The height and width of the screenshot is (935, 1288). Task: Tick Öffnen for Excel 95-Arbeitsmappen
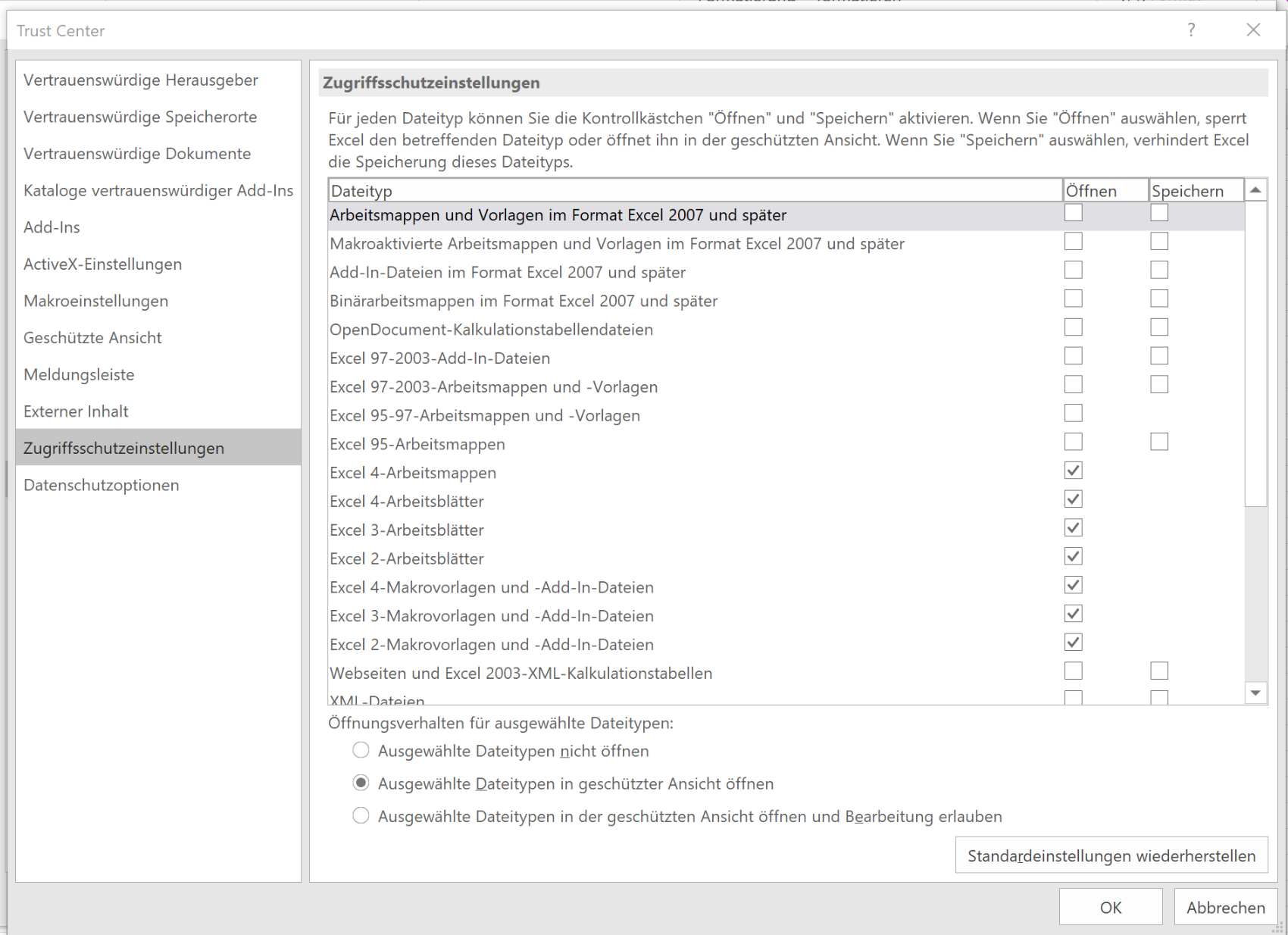coord(1074,442)
